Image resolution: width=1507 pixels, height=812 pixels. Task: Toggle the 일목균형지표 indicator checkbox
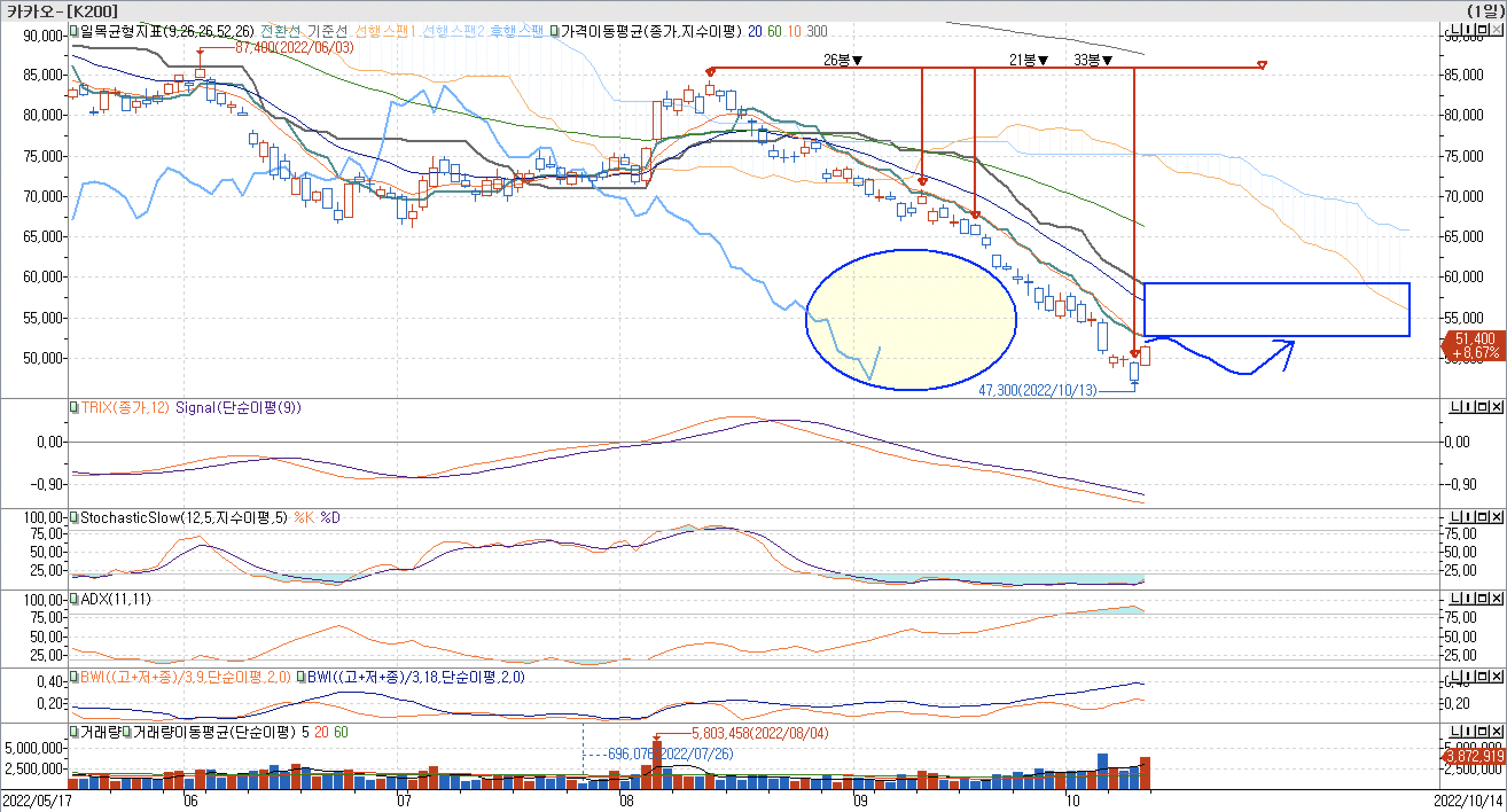75,30
